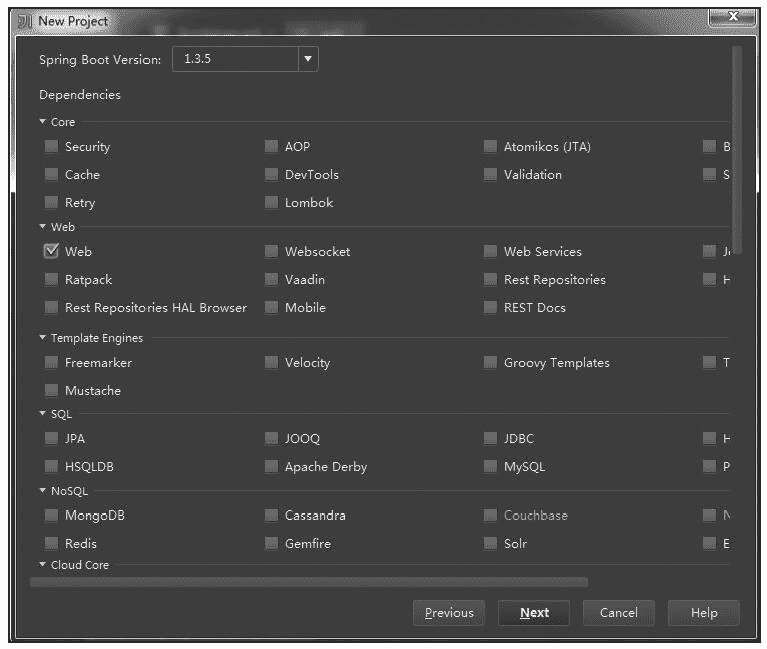Open the Spring Boot Version dropdown
The width and height of the screenshot is (767, 649).
308,59
